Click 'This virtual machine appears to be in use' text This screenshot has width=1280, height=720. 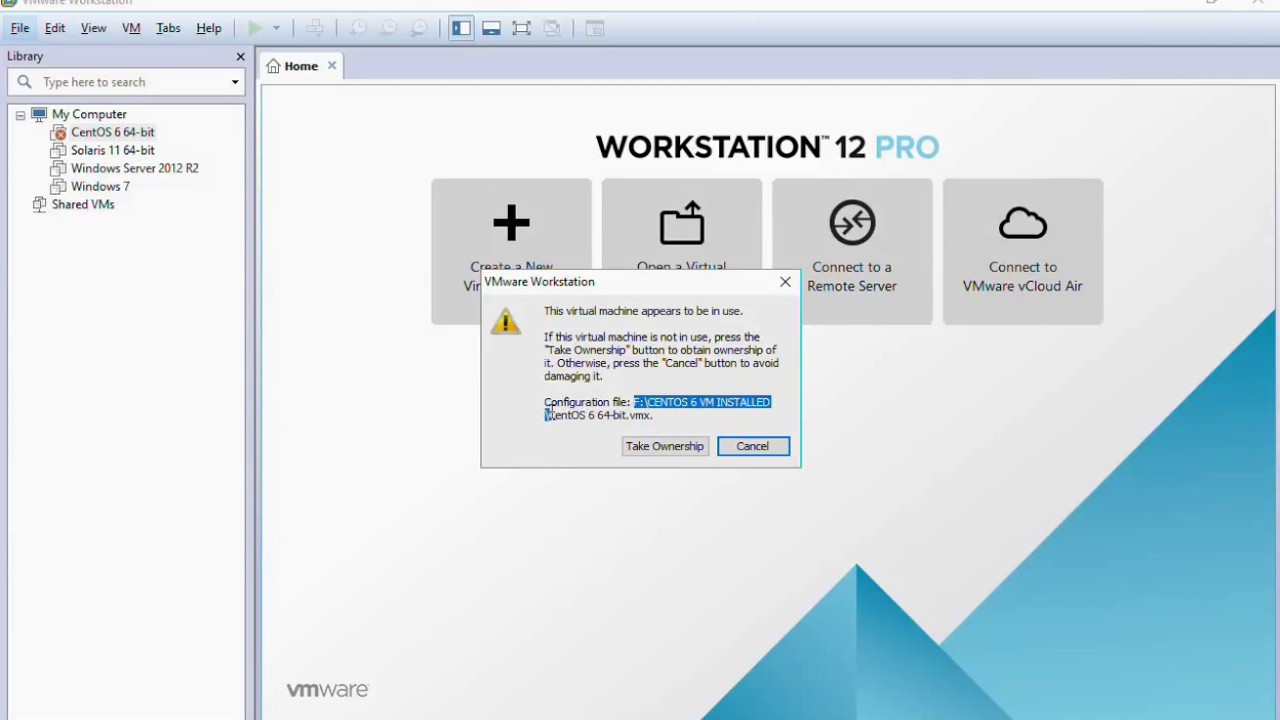coord(643,311)
